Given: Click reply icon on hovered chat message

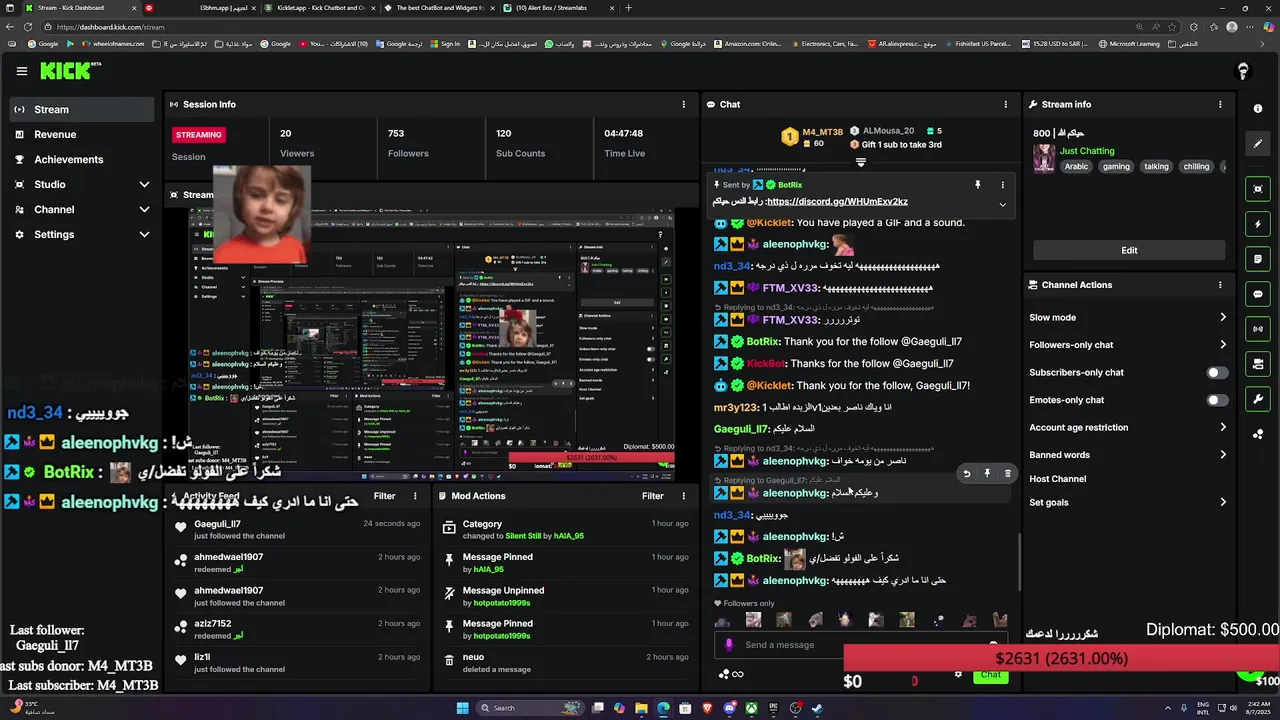Looking at the screenshot, I should 966,474.
